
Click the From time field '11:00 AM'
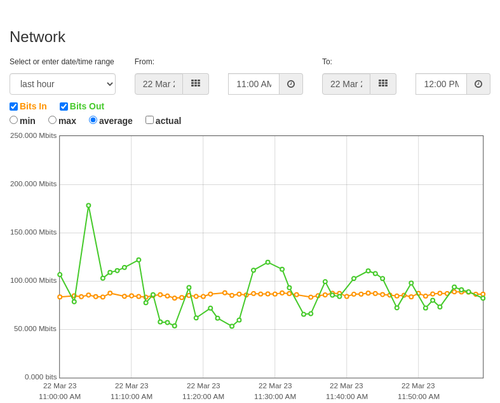point(254,84)
